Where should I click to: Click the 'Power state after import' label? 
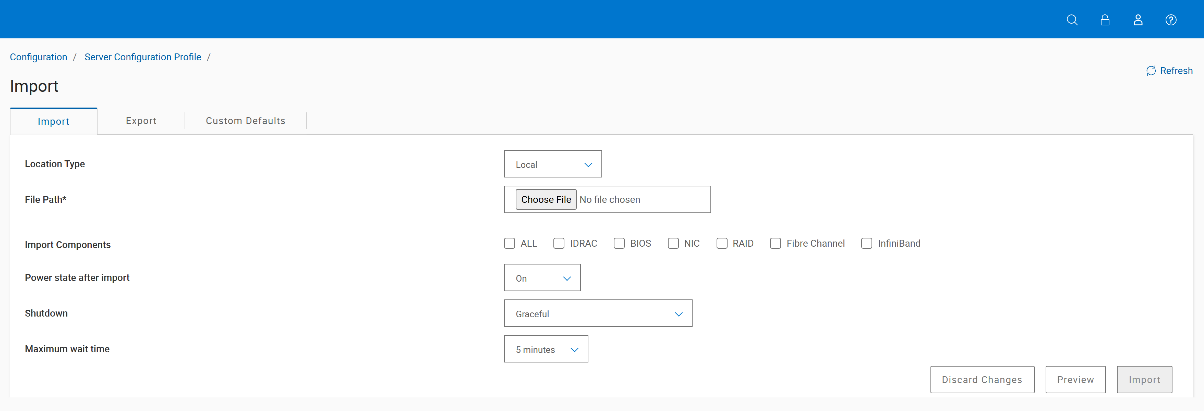coord(77,277)
